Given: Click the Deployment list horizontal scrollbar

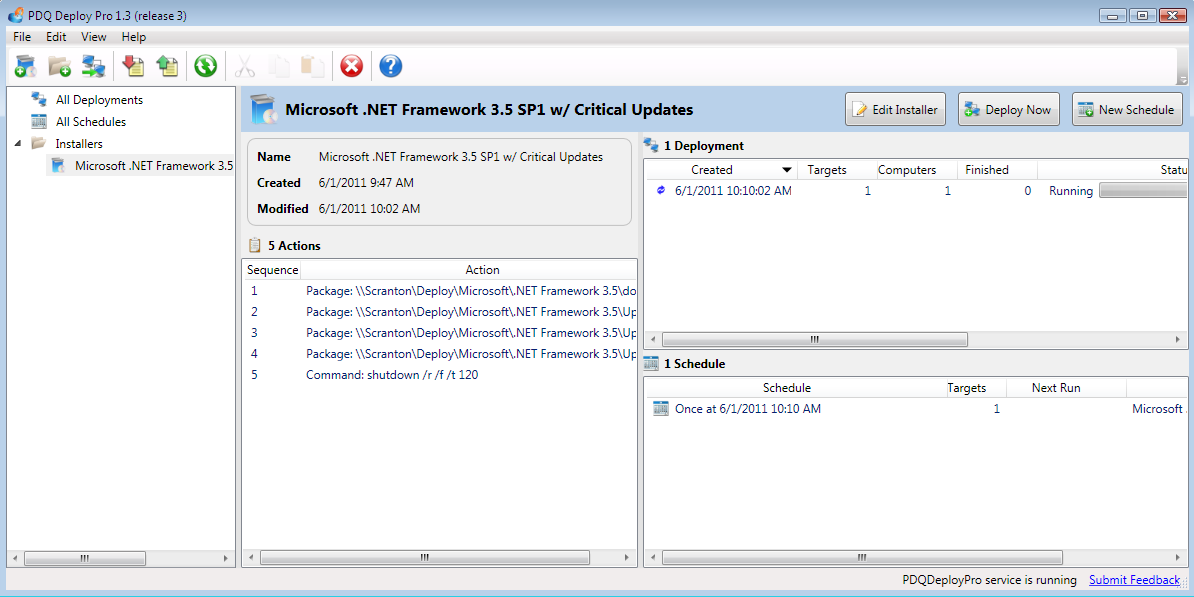Looking at the screenshot, I should pyautogui.click(x=814, y=339).
